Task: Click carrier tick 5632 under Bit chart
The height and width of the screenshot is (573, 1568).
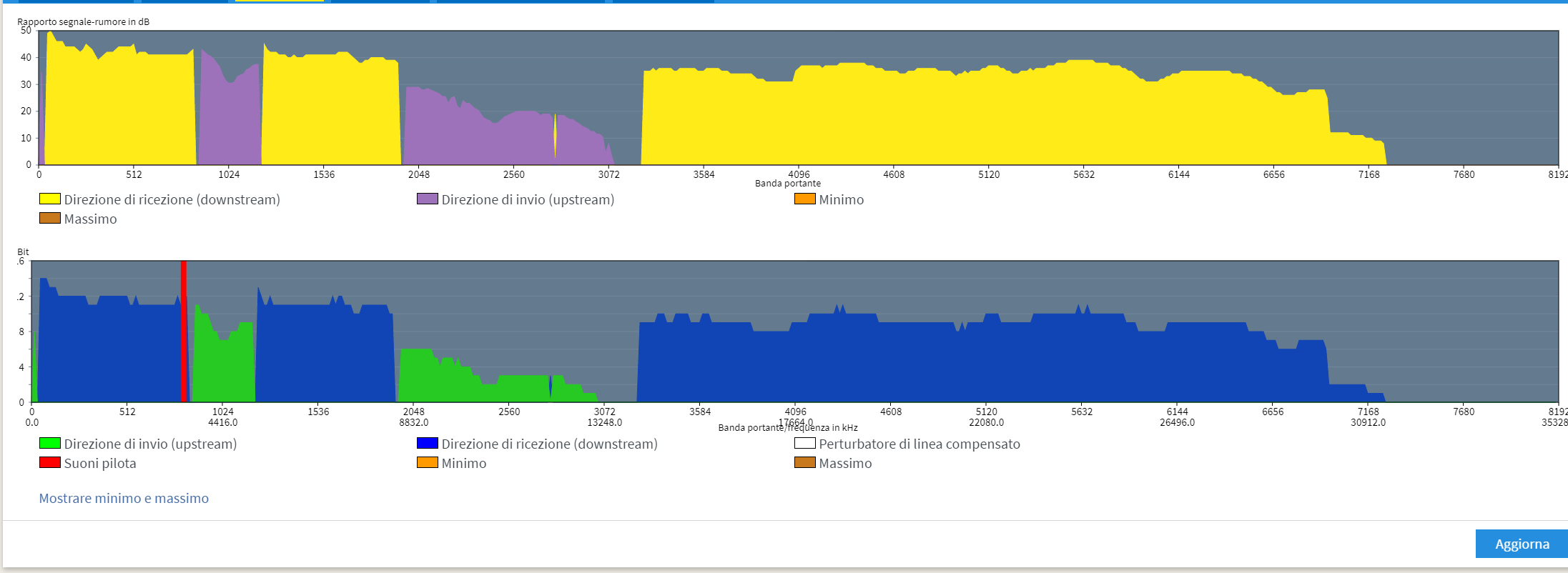Action: [x=1082, y=412]
